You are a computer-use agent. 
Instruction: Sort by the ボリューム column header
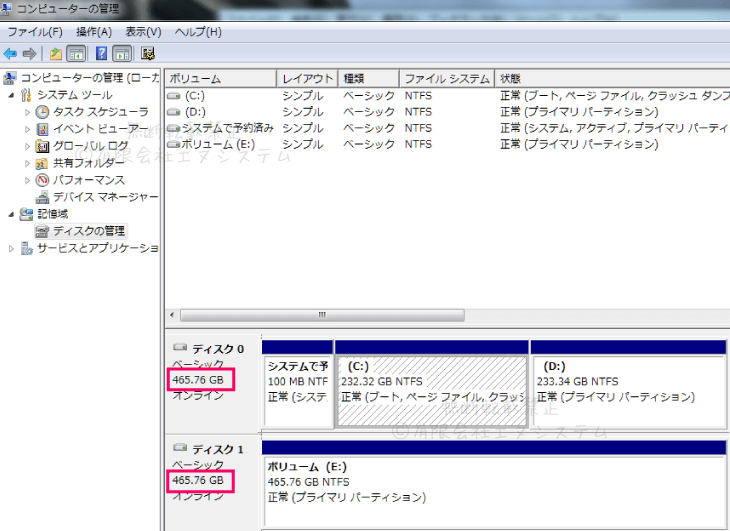[x=221, y=79]
